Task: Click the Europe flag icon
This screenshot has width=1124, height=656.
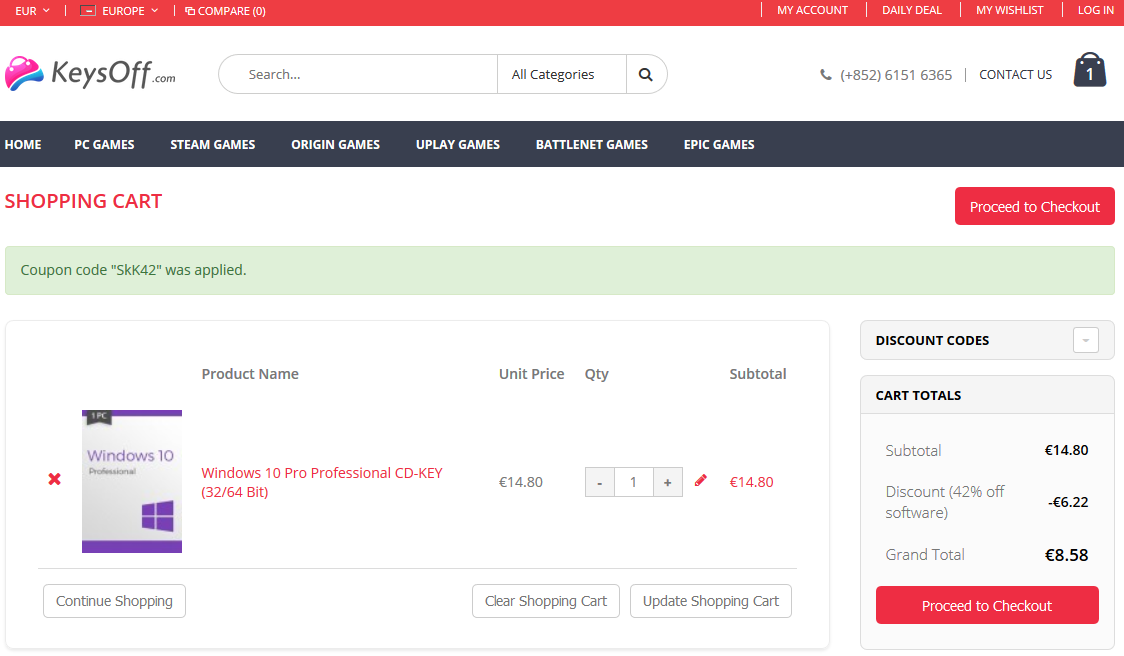Action: coord(87,11)
